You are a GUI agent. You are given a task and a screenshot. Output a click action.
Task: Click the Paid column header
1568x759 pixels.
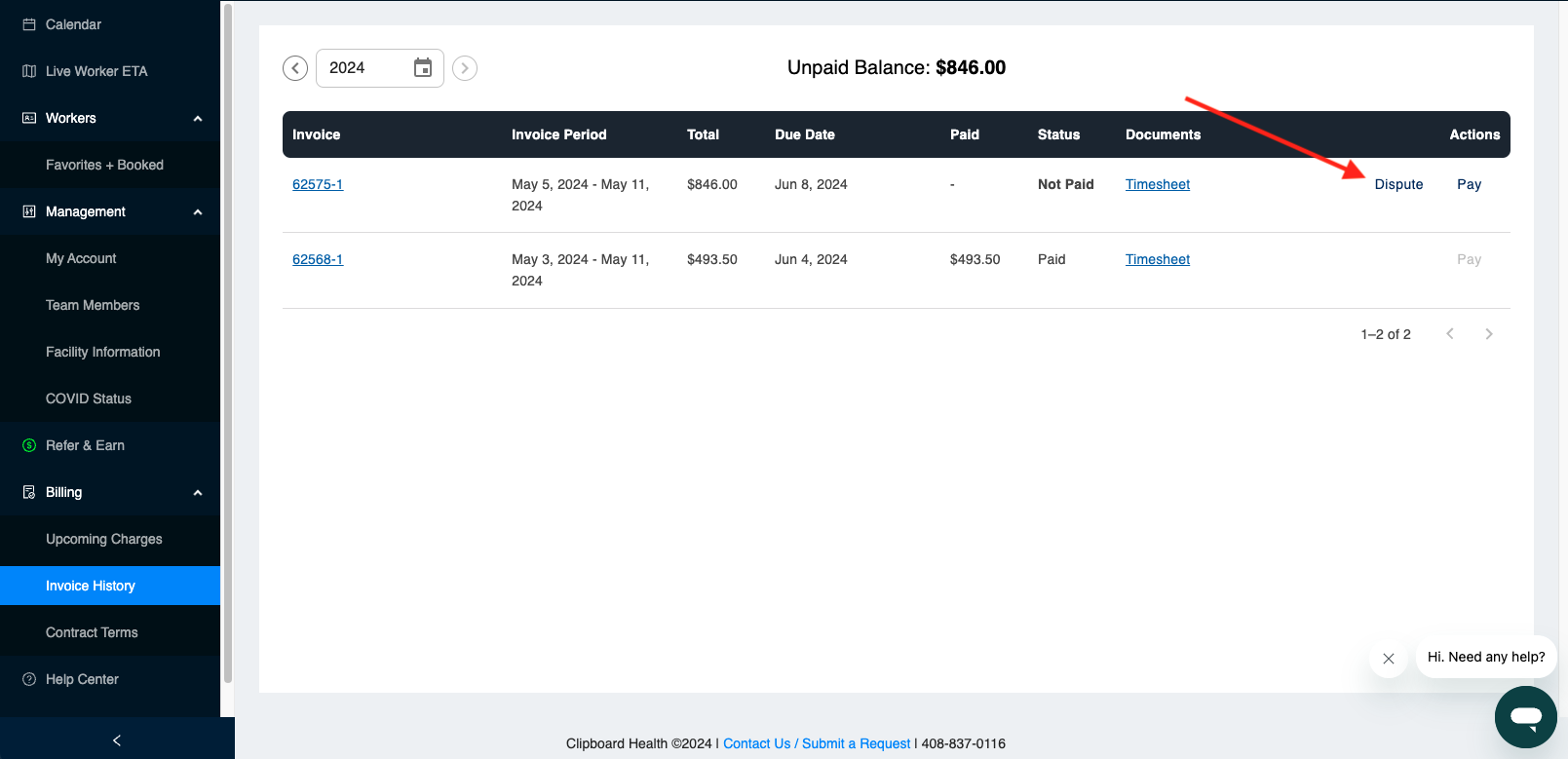pyautogui.click(x=965, y=134)
